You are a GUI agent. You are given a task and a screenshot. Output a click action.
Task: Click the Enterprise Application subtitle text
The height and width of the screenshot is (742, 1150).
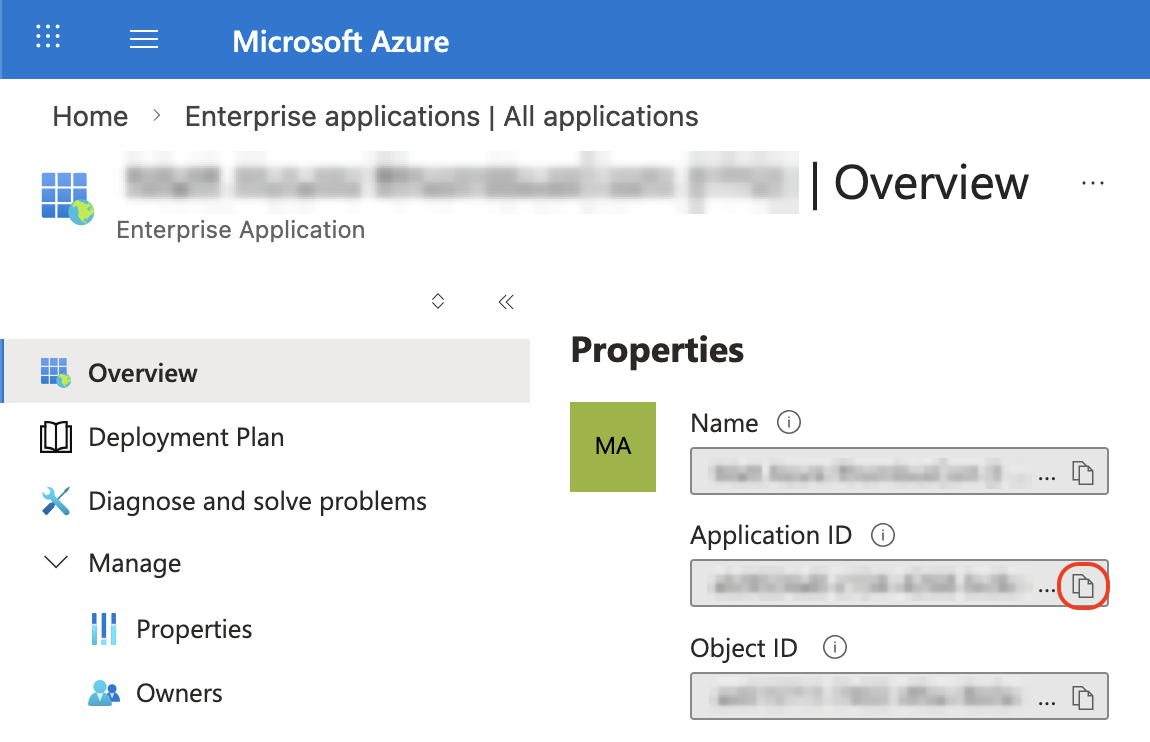(241, 229)
